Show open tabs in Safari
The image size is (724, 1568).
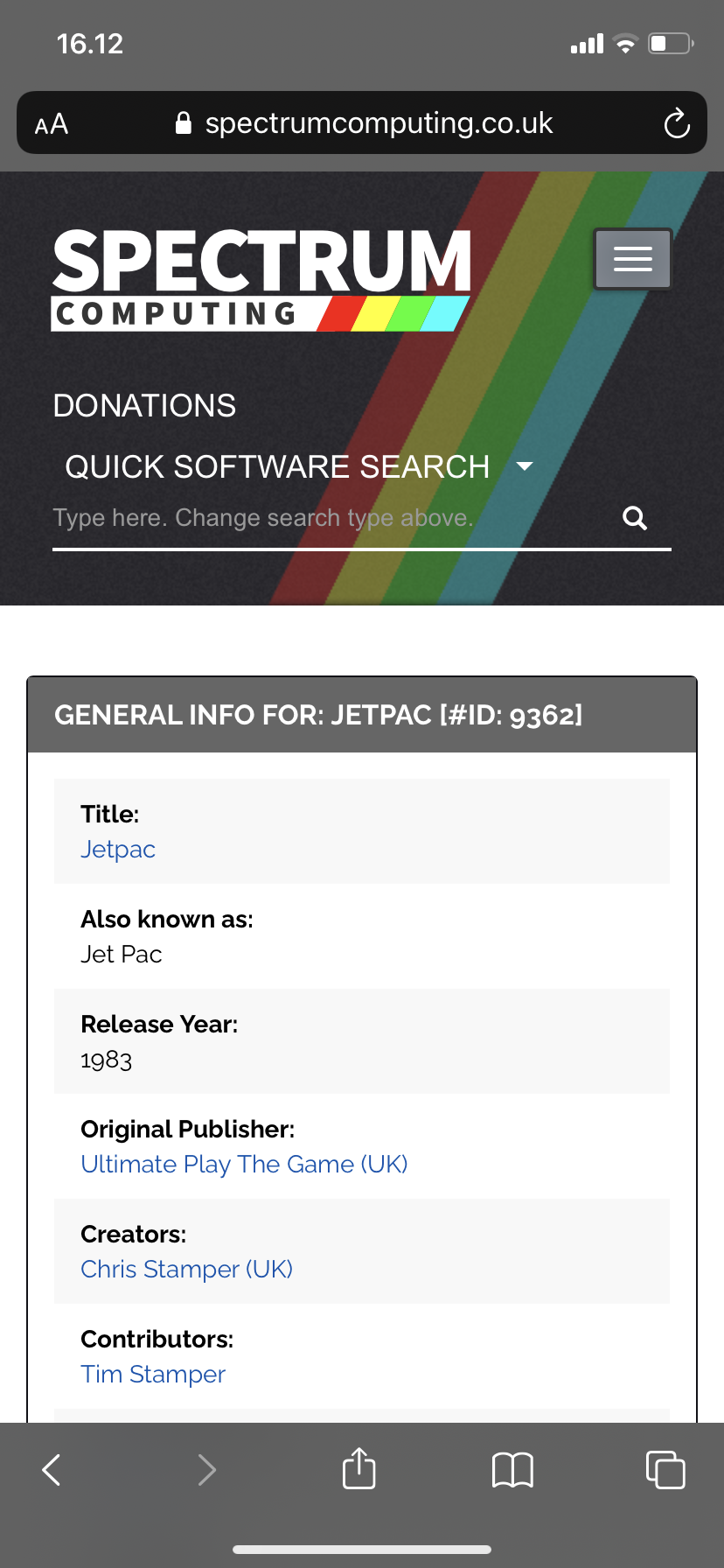tap(665, 1469)
